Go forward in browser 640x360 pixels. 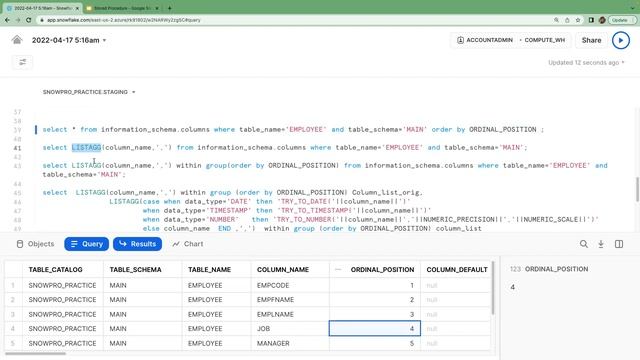click(x=18, y=20)
